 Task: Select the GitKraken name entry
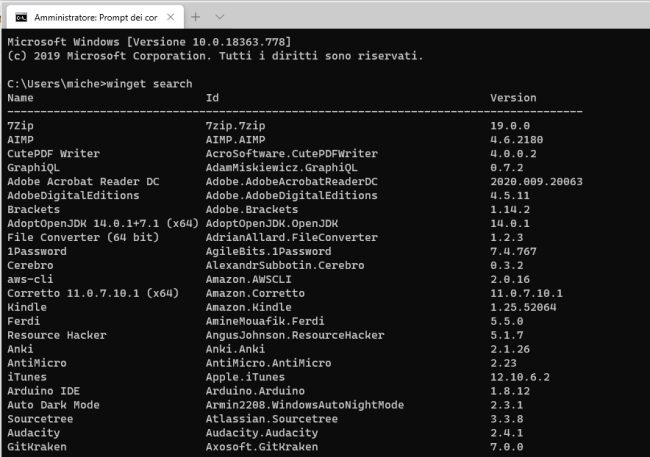[37, 447]
